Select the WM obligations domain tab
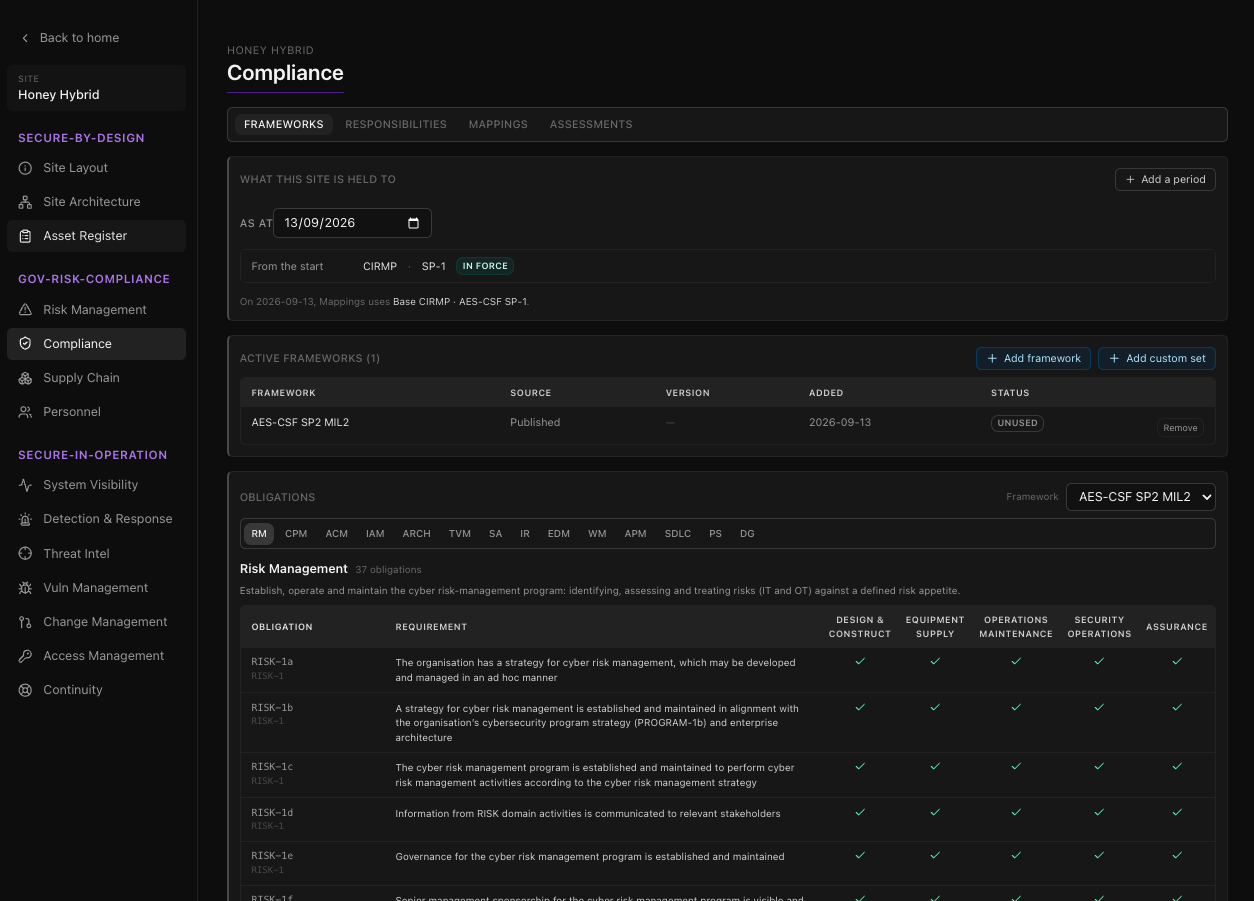 click(597, 534)
